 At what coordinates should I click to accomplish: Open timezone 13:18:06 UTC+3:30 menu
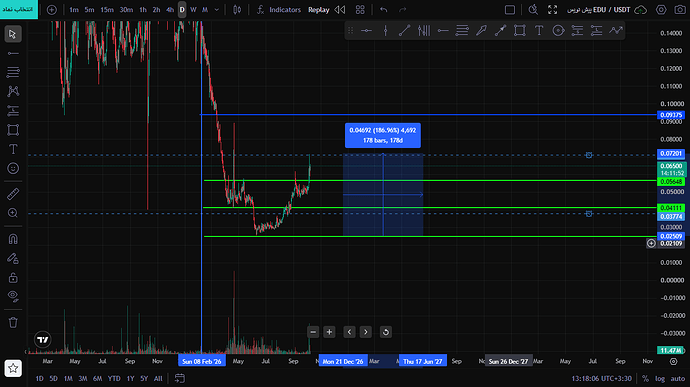pyautogui.click(x=601, y=378)
